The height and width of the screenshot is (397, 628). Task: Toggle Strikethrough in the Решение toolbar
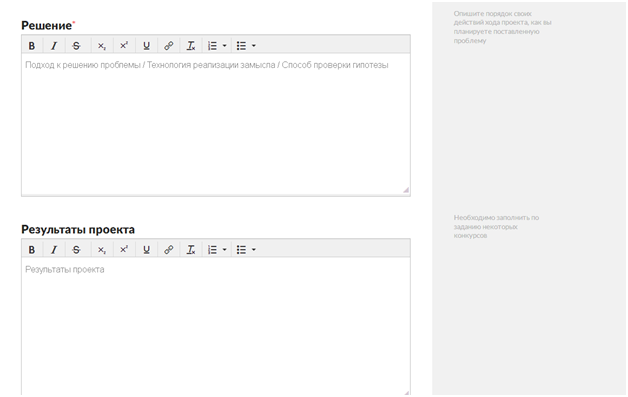[x=76, y=46]
